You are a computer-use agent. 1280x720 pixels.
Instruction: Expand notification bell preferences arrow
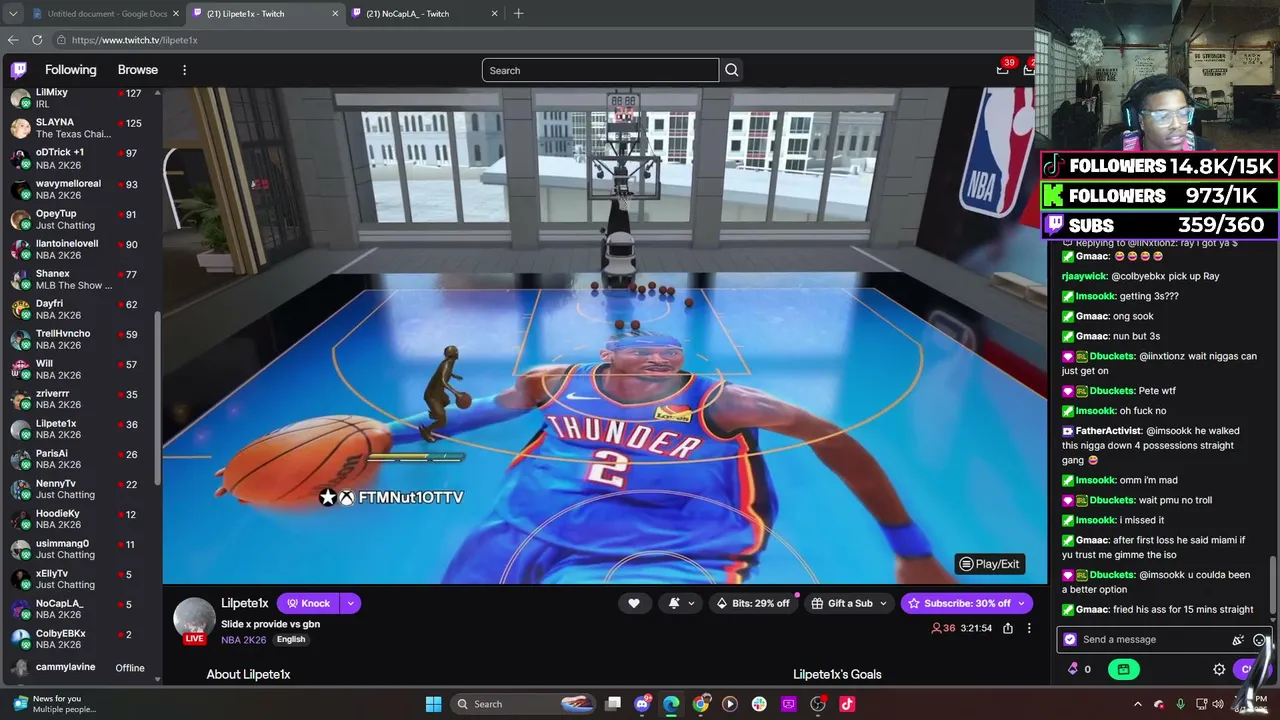click(x=690, y=603)
